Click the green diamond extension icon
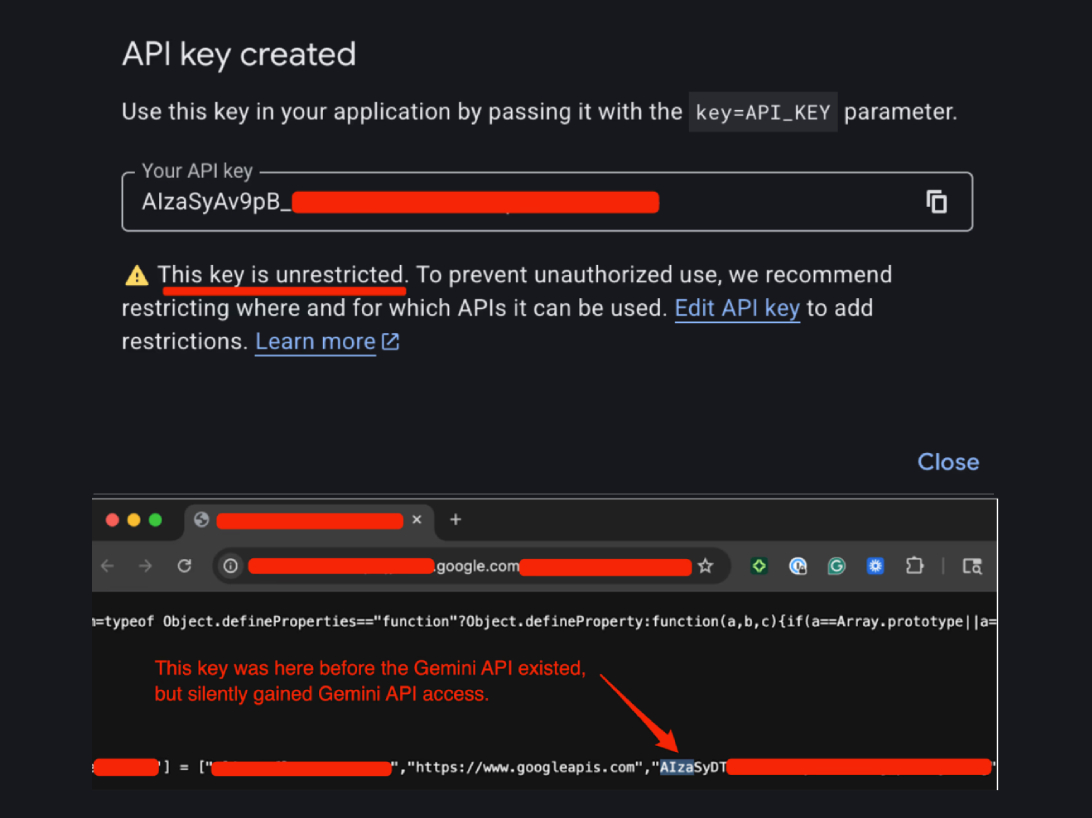The height and width of the screenshot is (818, 1092). point(759,566)
